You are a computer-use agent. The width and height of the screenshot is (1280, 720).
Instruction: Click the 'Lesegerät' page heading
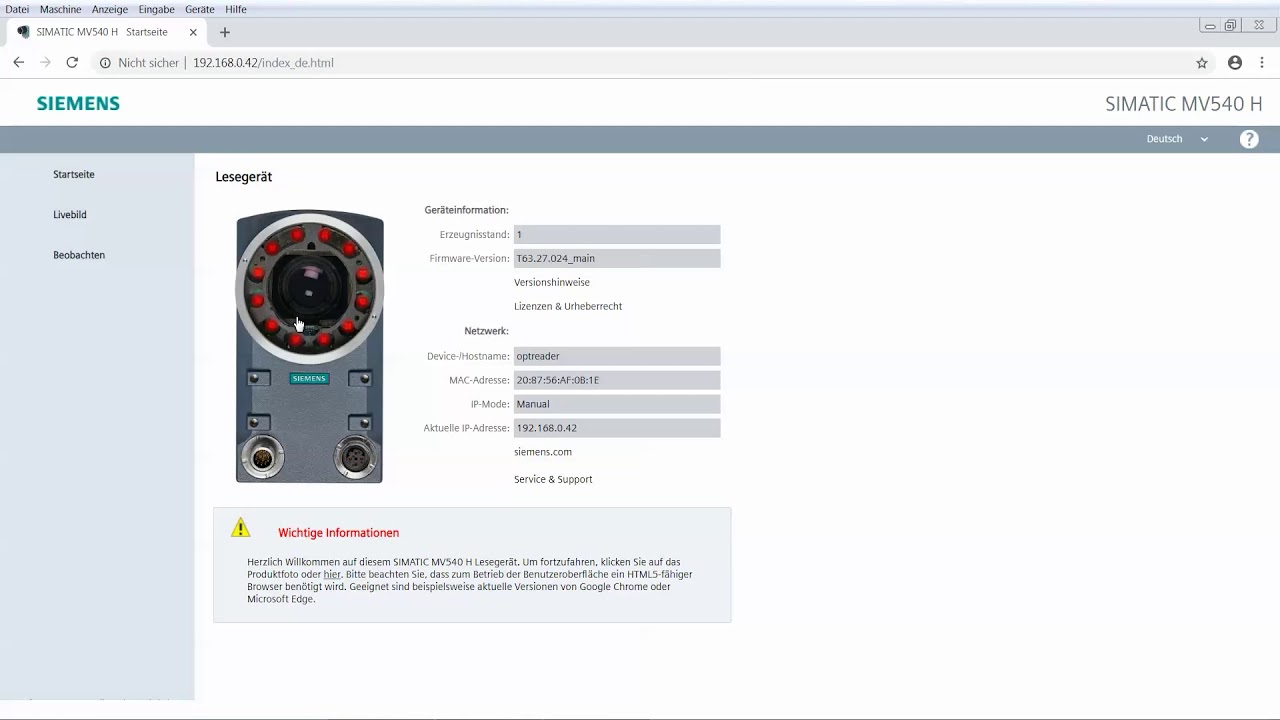coord(244,177)
